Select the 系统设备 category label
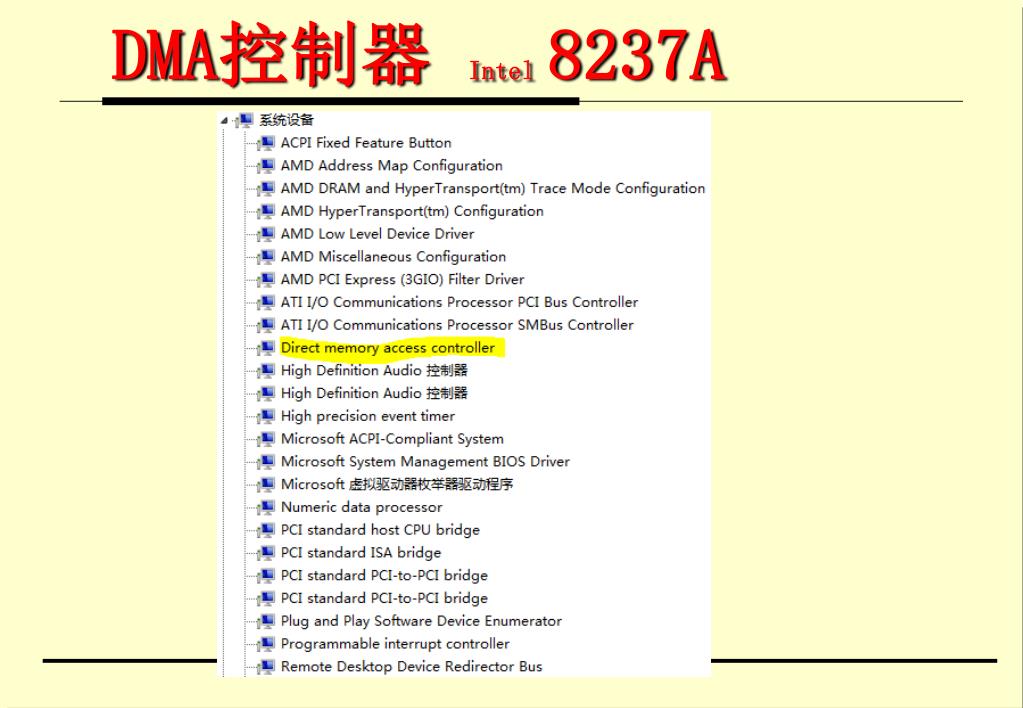Screen dimensions: 1023x708 pyautogui.click(x=286, y=120)
